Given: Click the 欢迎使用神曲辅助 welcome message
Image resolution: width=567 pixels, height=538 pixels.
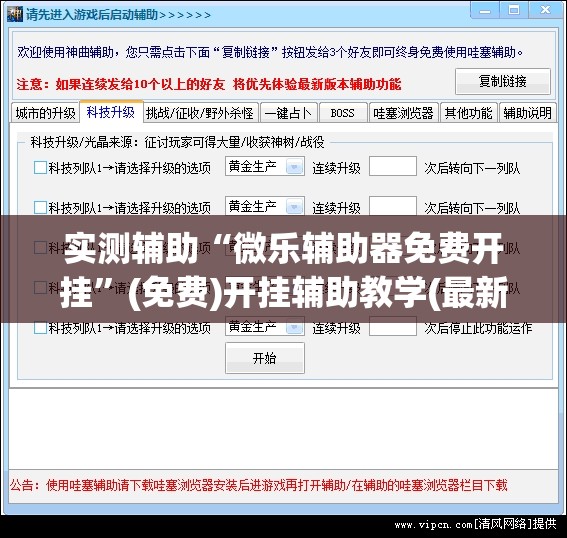Looking at the screenshot, I should [x=270, y=53].
